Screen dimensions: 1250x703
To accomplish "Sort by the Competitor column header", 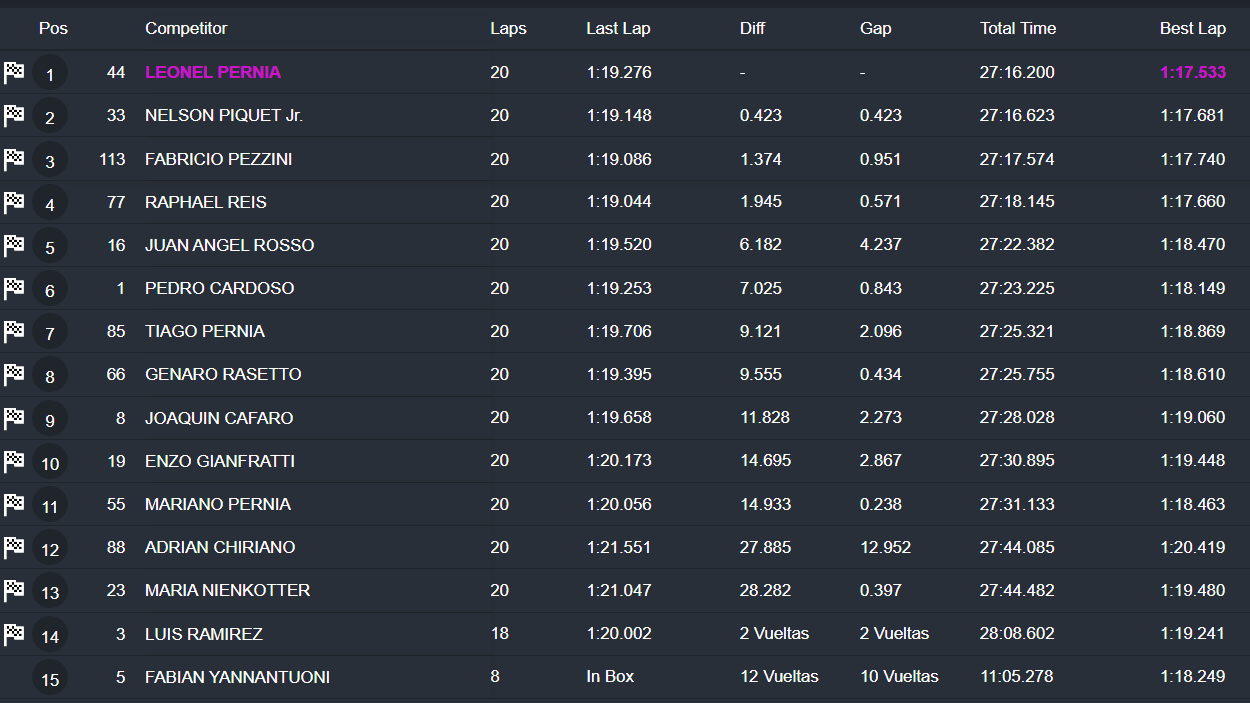I will pos(186,28).
